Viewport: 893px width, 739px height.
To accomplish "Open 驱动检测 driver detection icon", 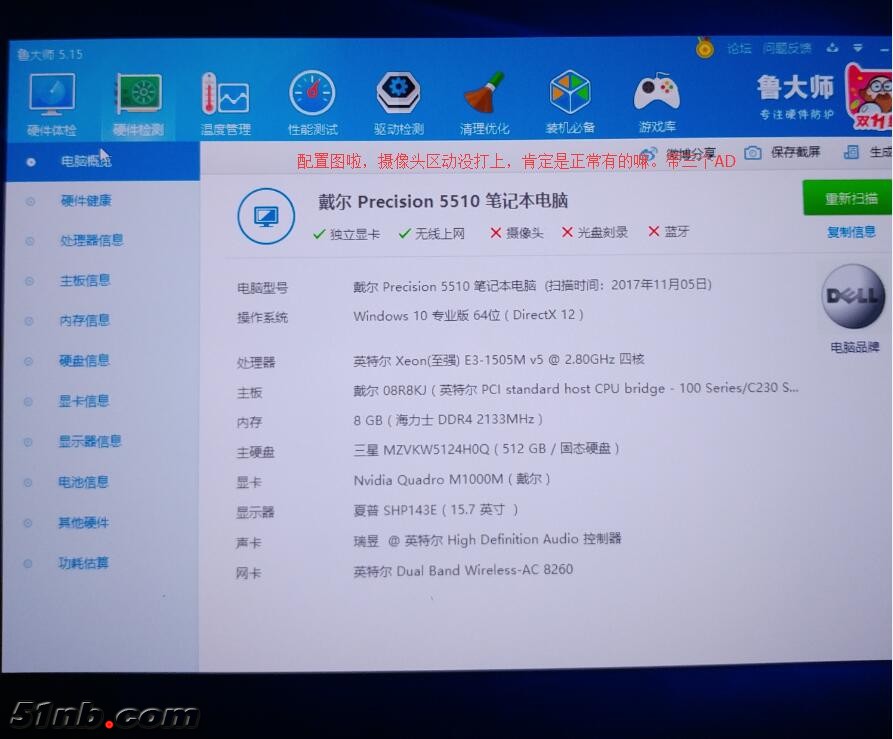I will coord(399,92).
